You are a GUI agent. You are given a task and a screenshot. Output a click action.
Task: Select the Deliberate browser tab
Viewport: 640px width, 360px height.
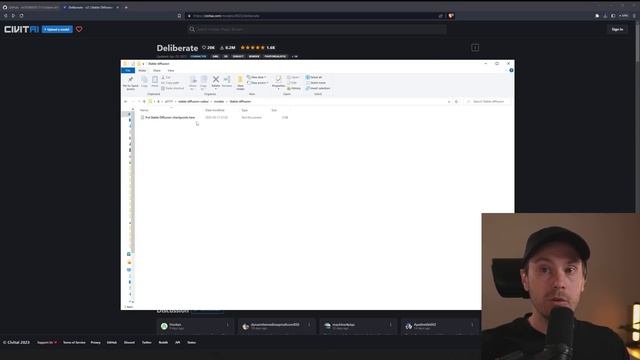[x=91, y=7]
